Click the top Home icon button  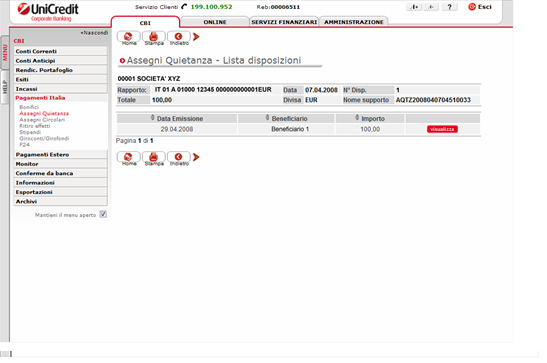point(128,37)
